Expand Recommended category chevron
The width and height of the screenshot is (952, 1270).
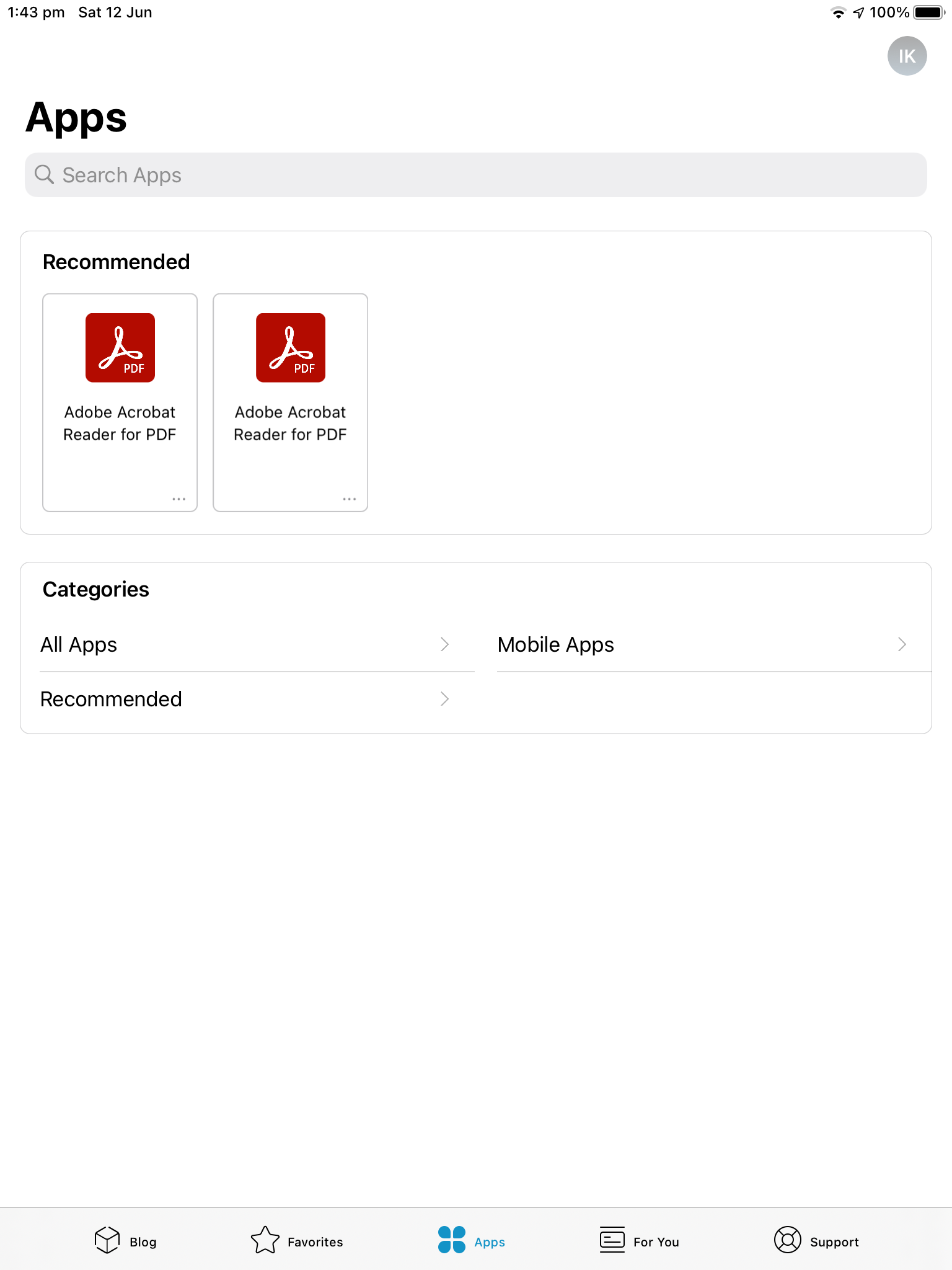click(x=444, y=699)
